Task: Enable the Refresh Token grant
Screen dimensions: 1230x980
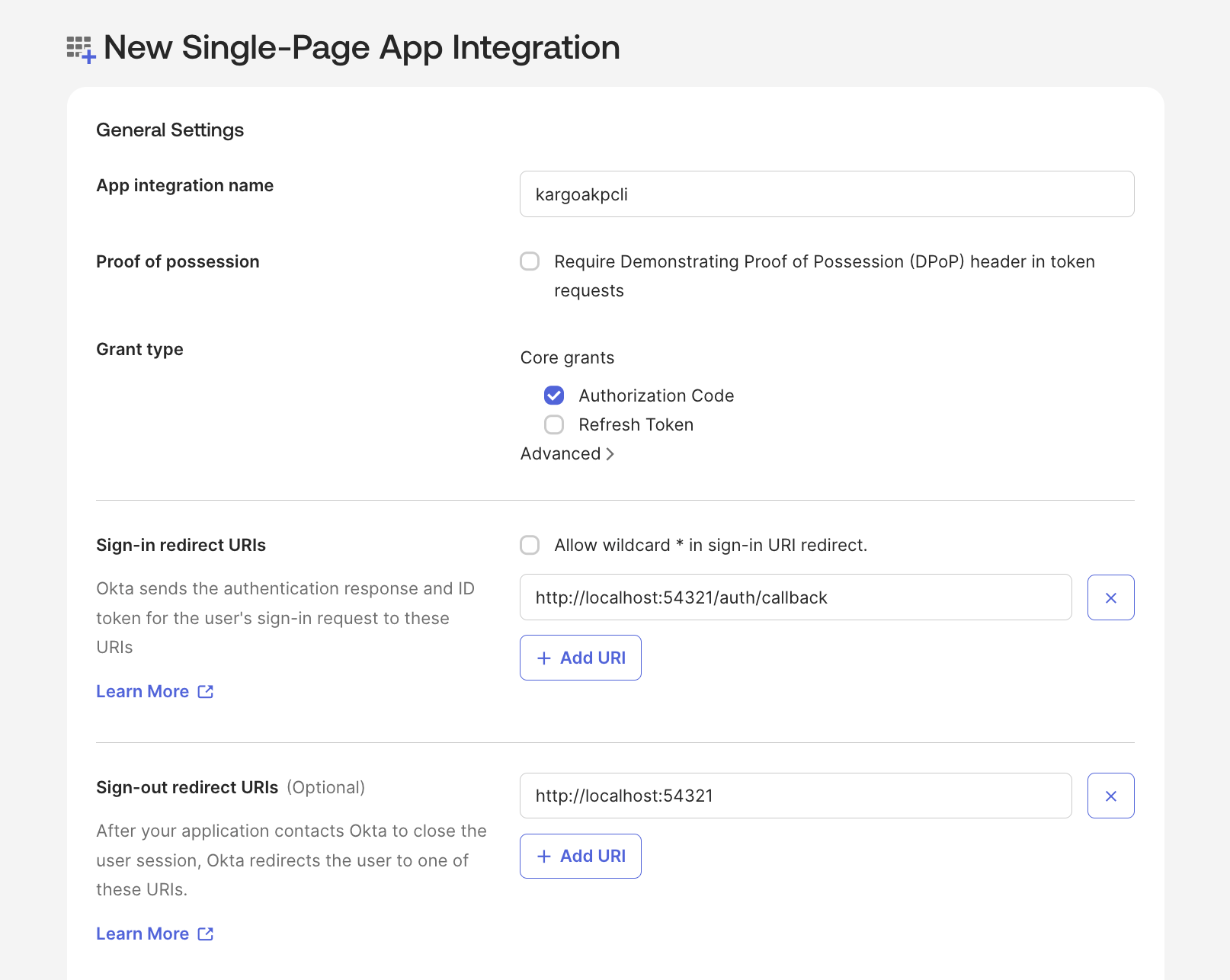Action: pos(554,424)
